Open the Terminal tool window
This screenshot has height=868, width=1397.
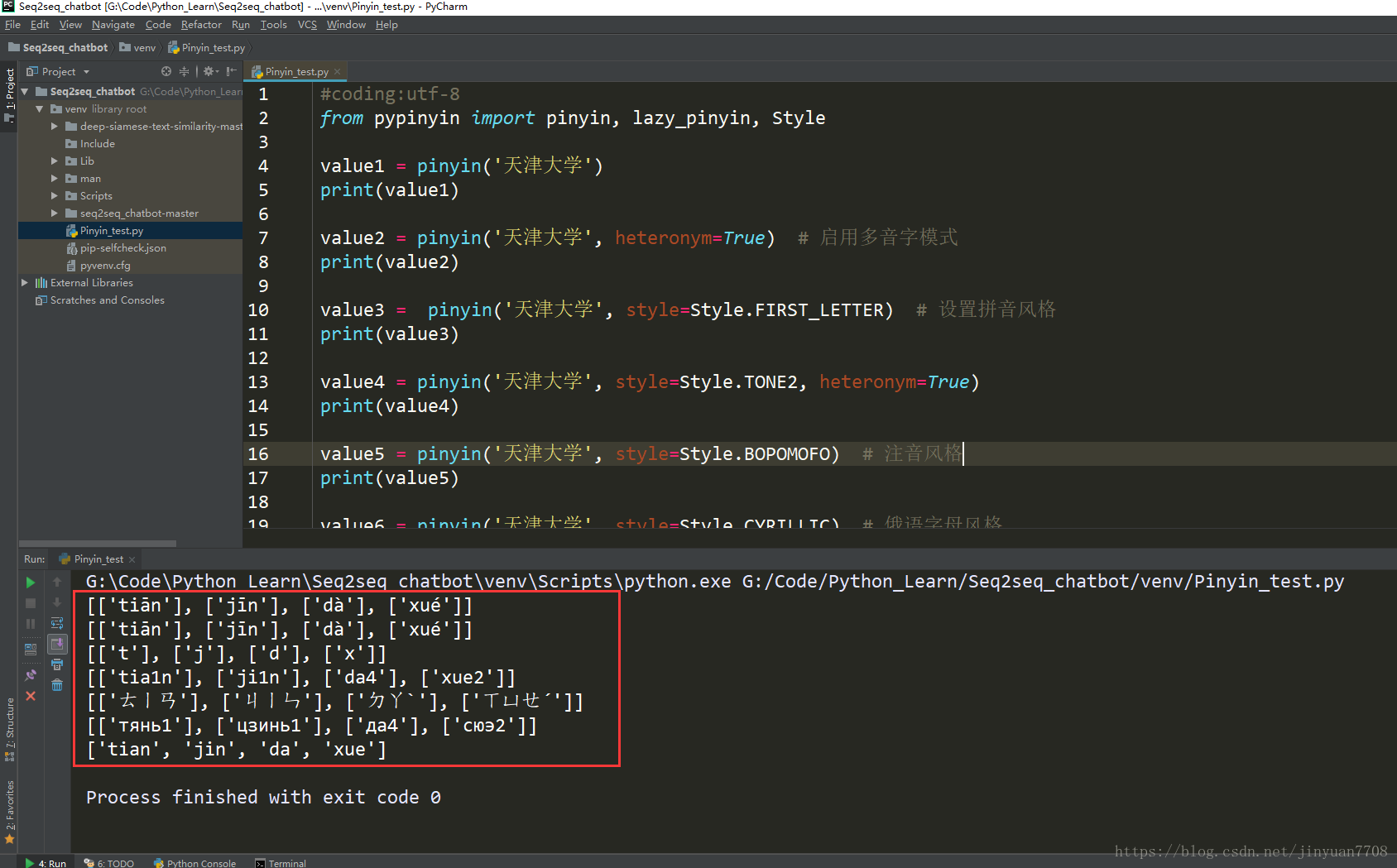281,862
